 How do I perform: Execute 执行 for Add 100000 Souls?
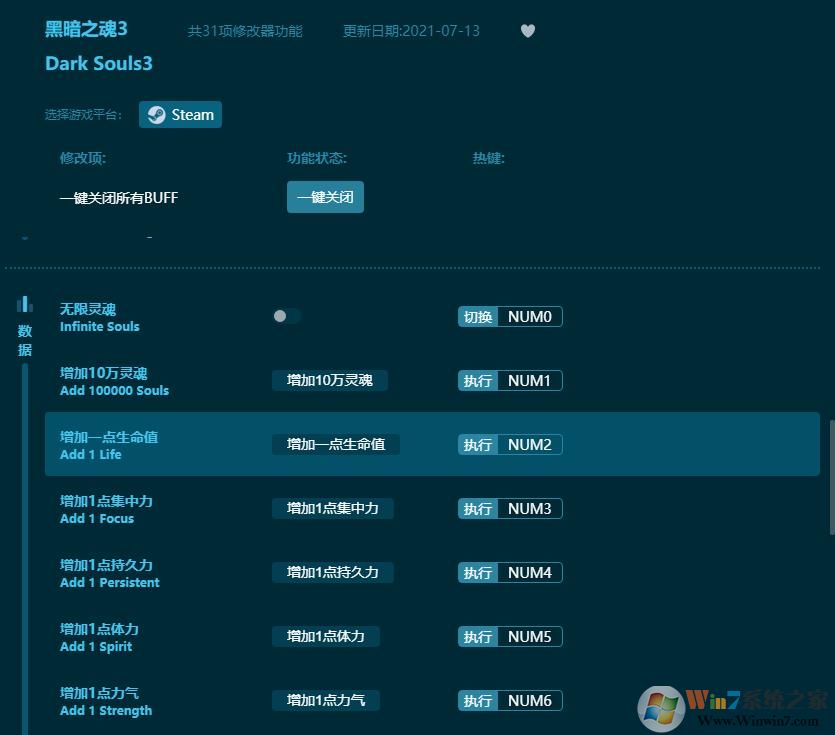click(477, 380)
